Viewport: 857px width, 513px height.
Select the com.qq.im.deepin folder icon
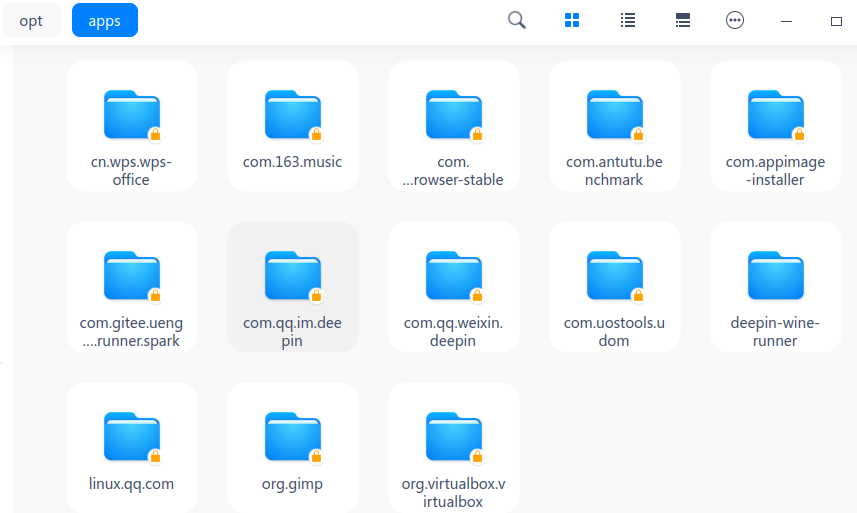click(293, 276)
